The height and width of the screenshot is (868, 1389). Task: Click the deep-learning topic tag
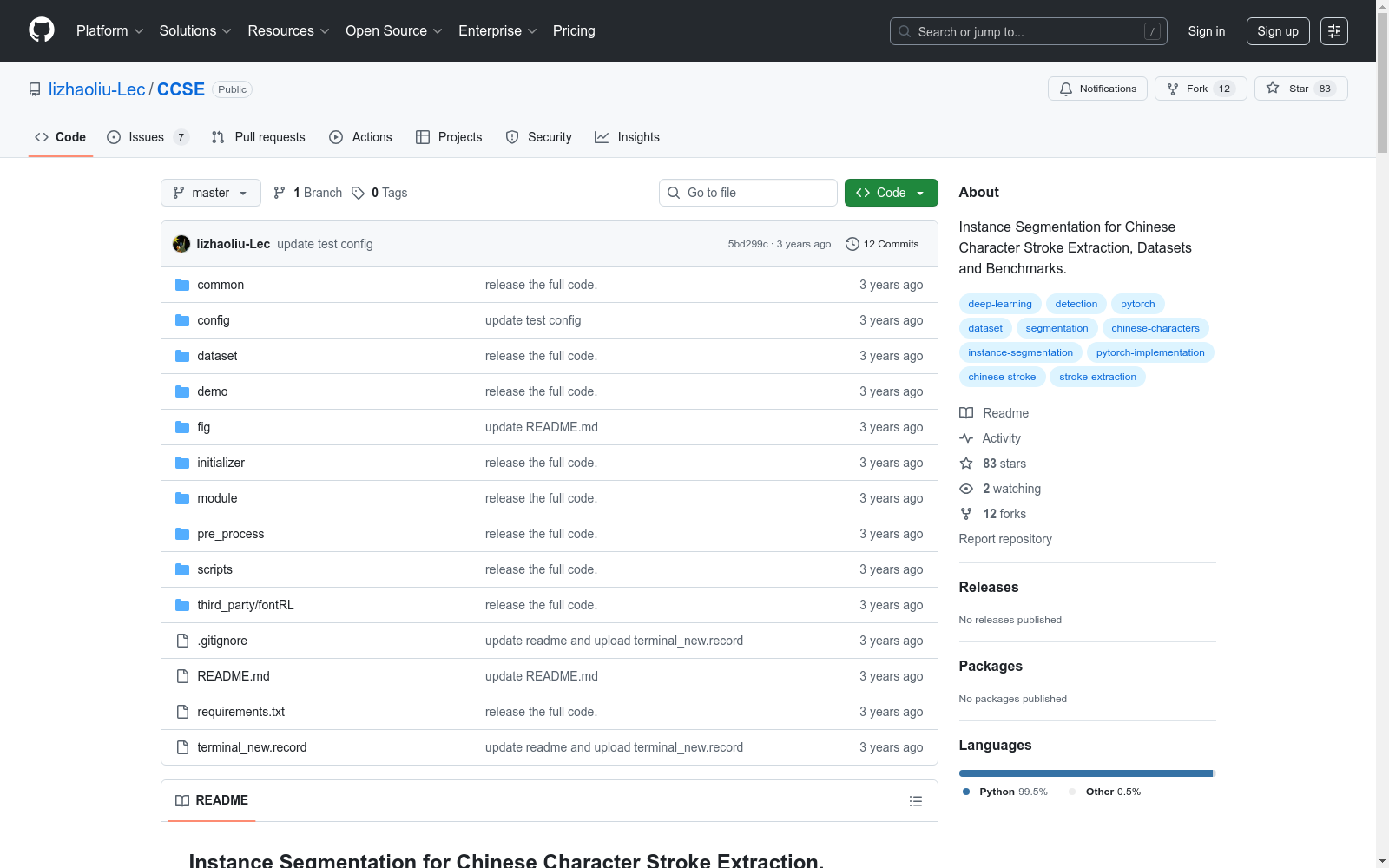point(1000,304)
